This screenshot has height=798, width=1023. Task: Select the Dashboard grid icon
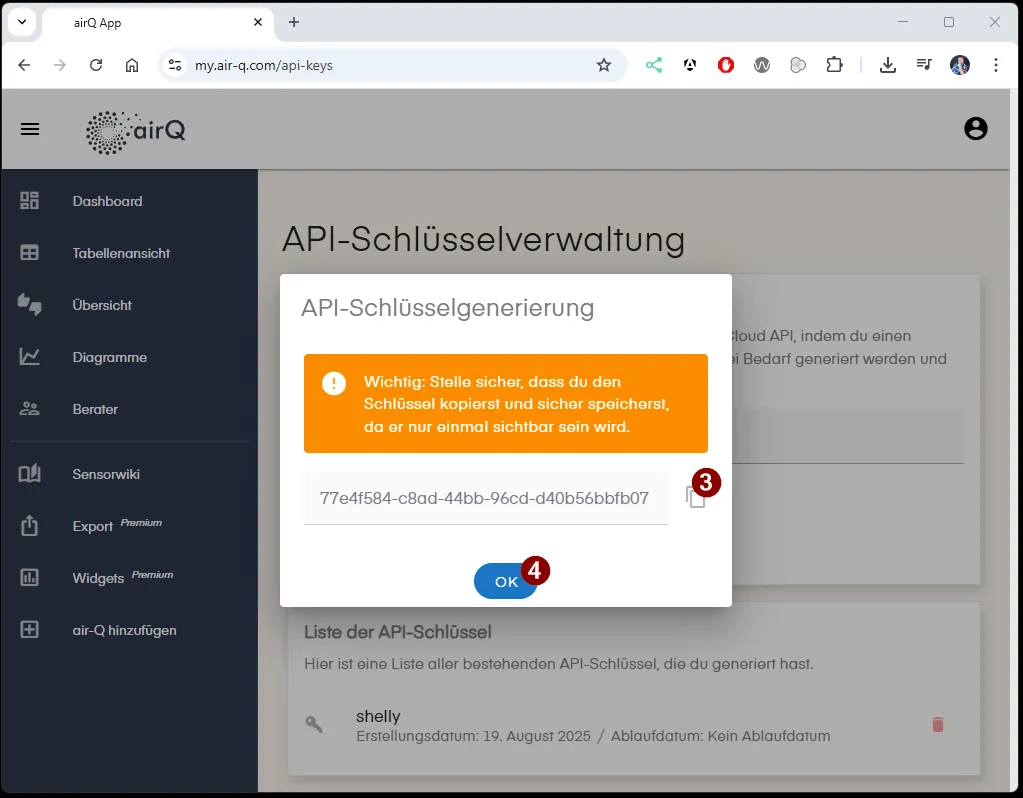coord(31,201)
